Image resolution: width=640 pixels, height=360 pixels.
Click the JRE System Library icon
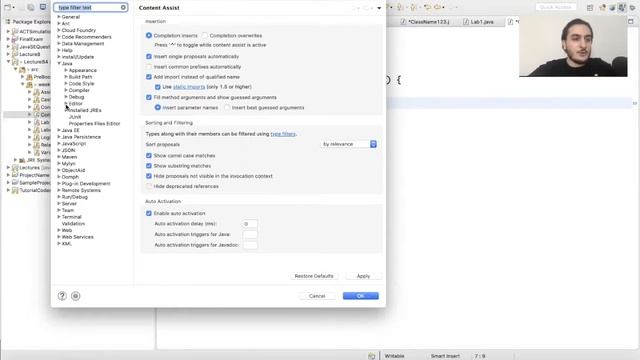pyautogui.click(x=22, y=160)
